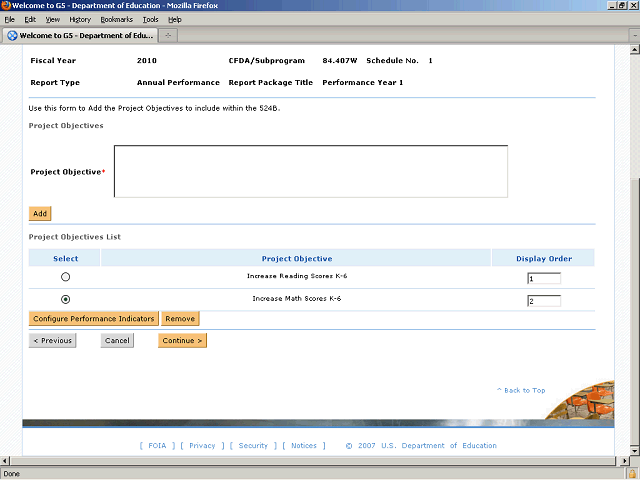Click the Display Order column header
The image size is (640, 480).
tap(544, 258)
